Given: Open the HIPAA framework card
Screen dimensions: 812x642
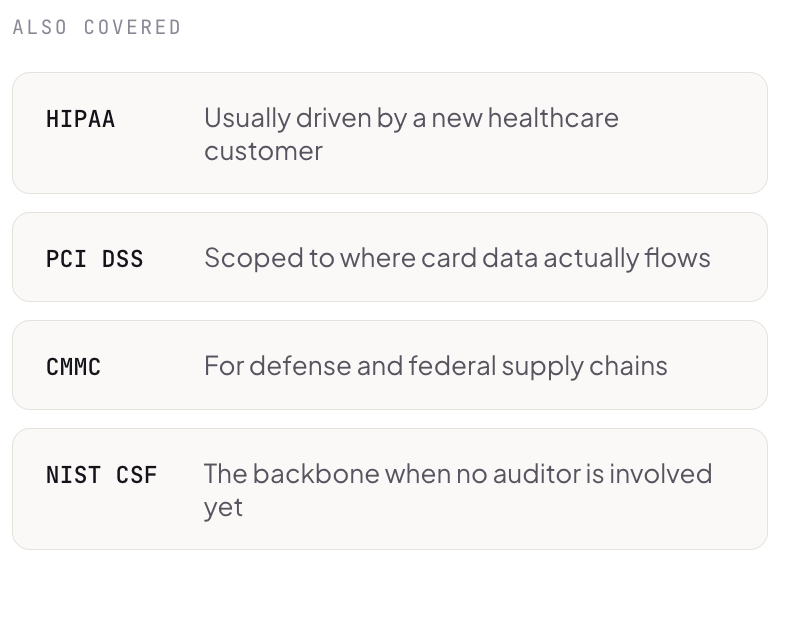Looking at the screenshot, I should pyautogui.click(x=389, y=133).
